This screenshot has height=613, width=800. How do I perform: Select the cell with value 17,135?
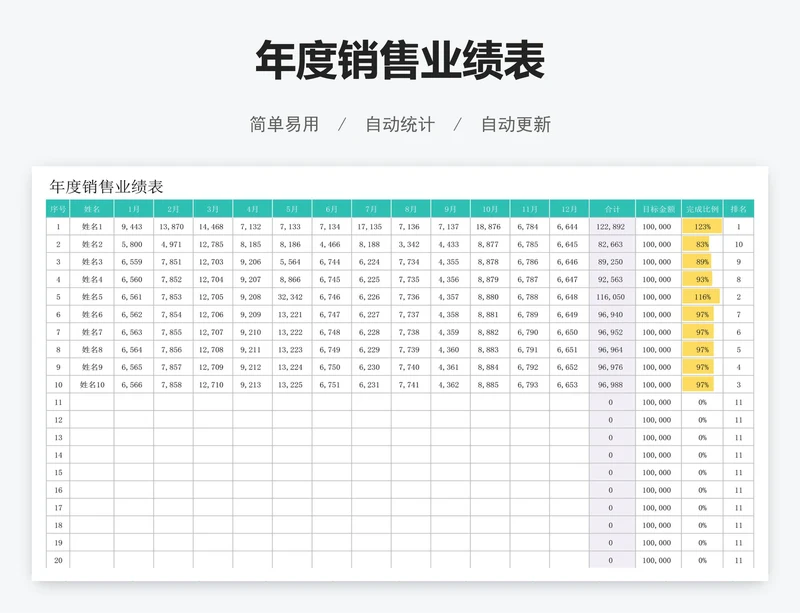click(x=369, y=227)
